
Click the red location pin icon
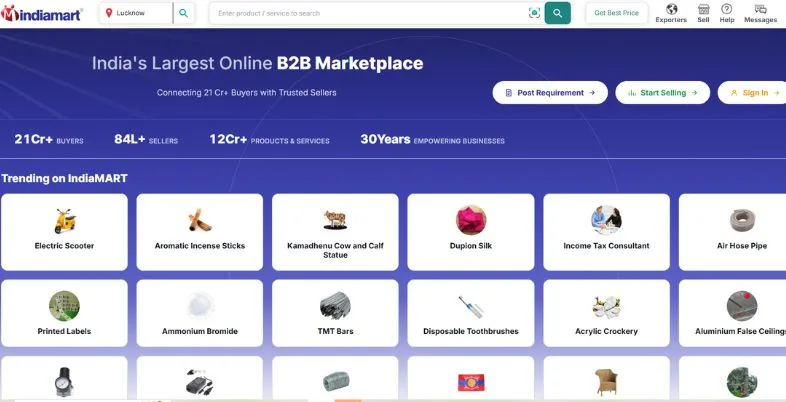tap(109, 13)
